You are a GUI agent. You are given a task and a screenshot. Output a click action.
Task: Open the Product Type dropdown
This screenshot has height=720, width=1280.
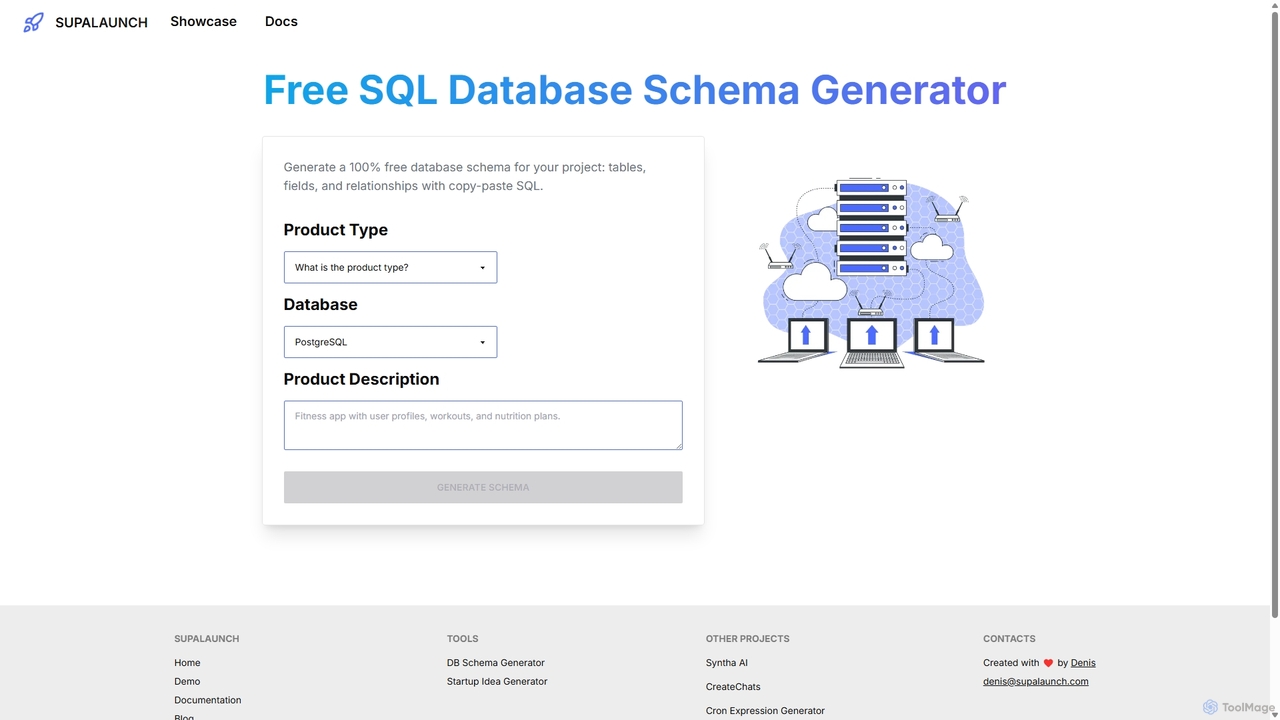click(x=390, y=267)
